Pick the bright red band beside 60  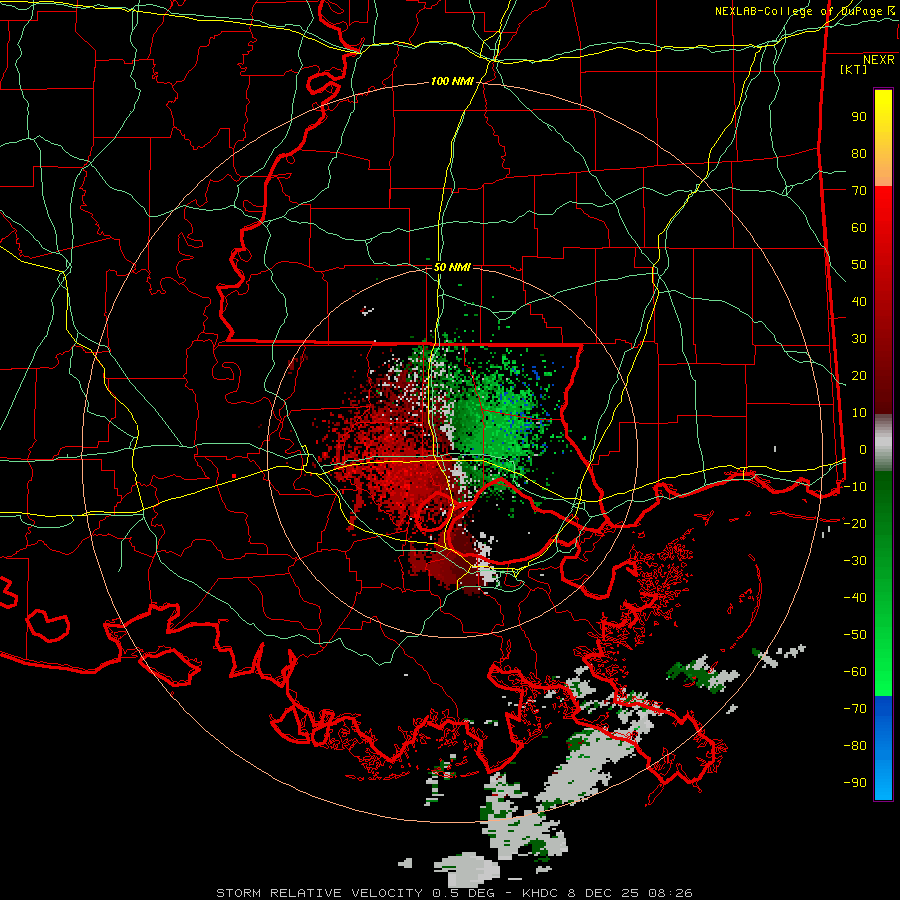point(883,227)
